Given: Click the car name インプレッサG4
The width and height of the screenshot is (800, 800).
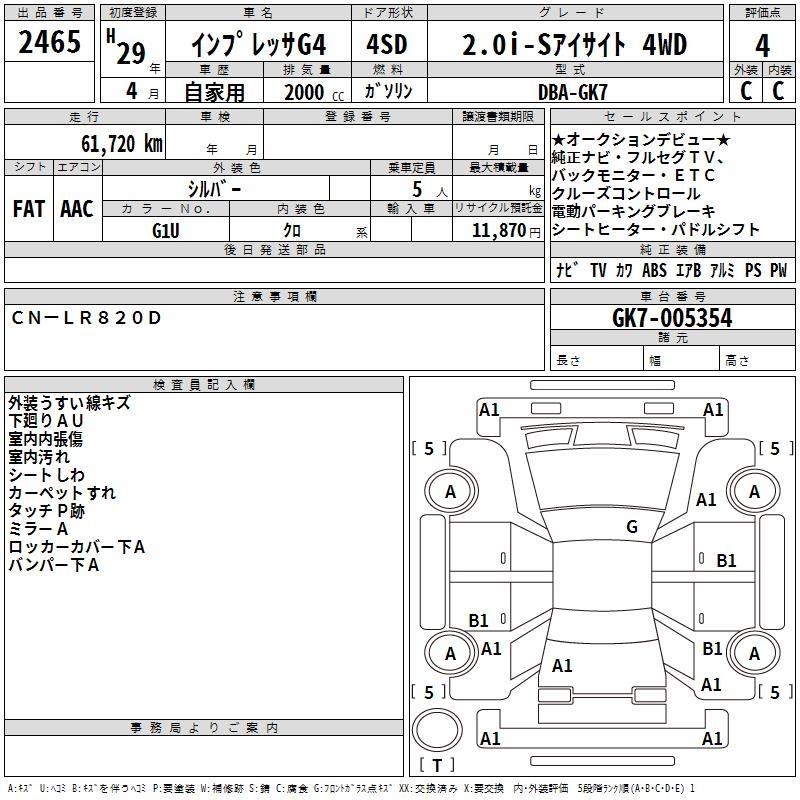Looking at the screenshot, I should coord(259,44).
